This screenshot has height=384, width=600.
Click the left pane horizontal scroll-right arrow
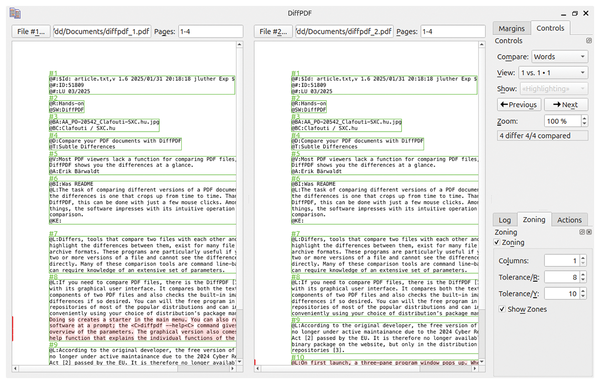pyautogui.click(x=233, y=369)
